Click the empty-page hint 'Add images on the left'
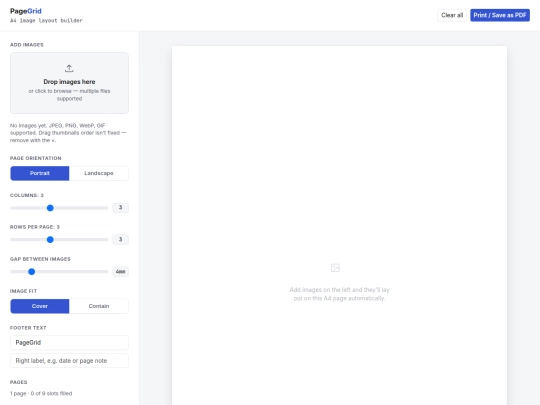The image size is (540, 405). tap(339, 294)
